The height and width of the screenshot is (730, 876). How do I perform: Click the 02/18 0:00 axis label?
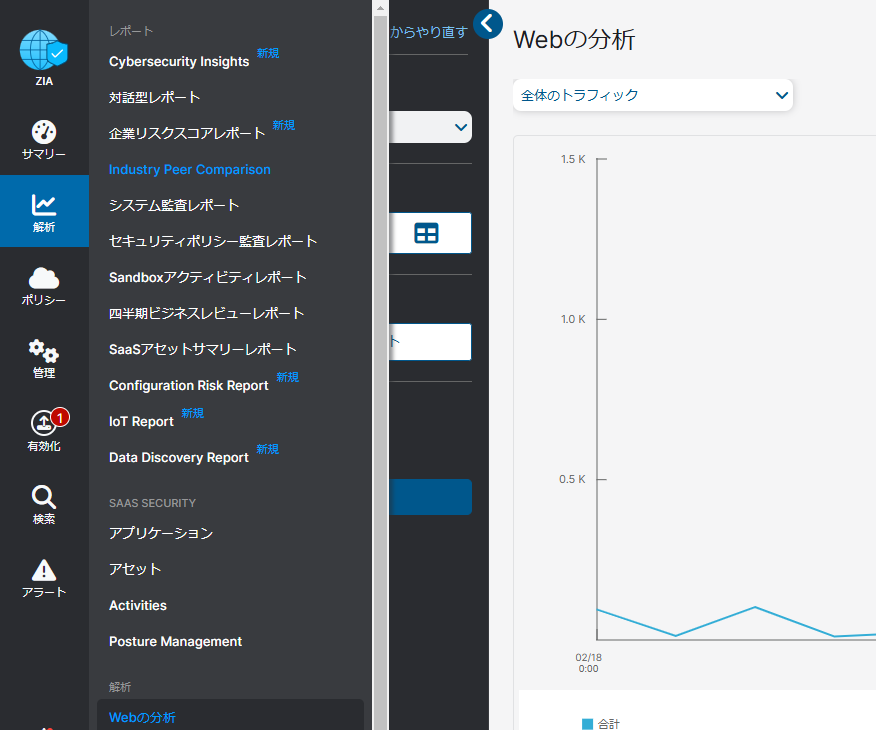click(x=588, y=663)
